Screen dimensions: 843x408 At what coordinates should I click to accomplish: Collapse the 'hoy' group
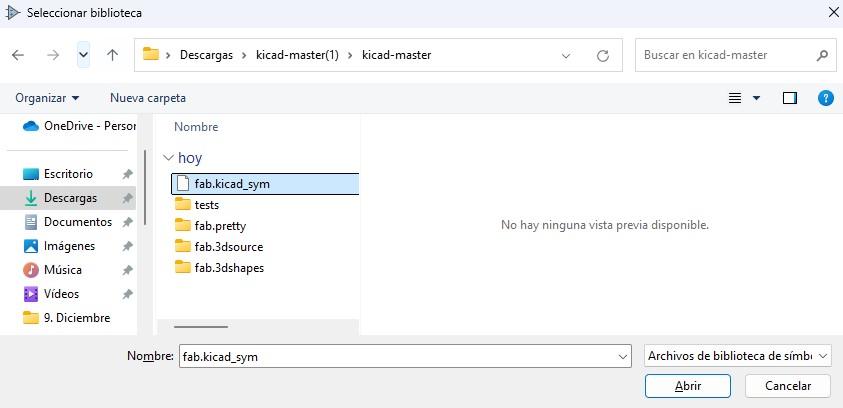167,158
